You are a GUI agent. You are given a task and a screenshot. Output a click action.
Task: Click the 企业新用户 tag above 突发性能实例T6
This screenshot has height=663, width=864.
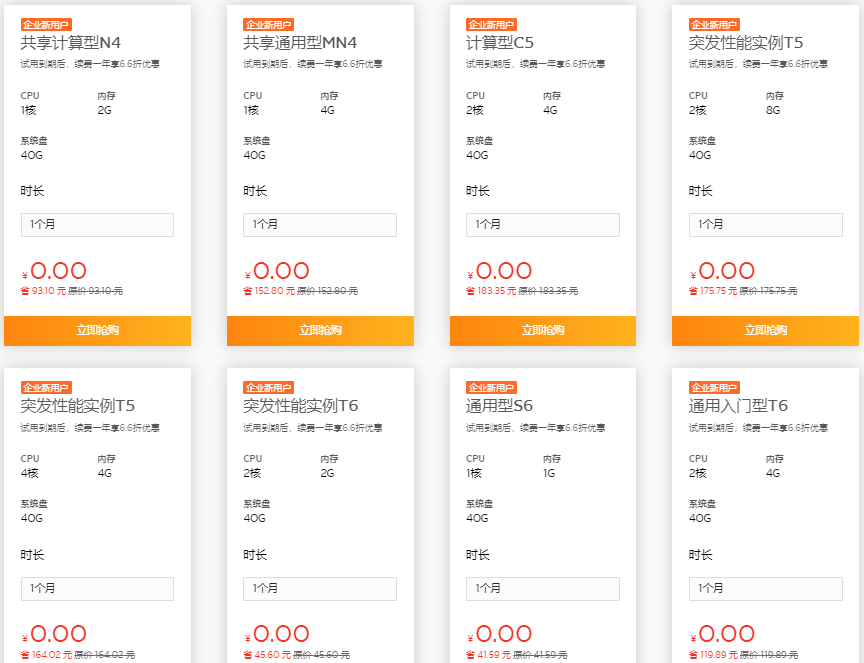[269, 388]
